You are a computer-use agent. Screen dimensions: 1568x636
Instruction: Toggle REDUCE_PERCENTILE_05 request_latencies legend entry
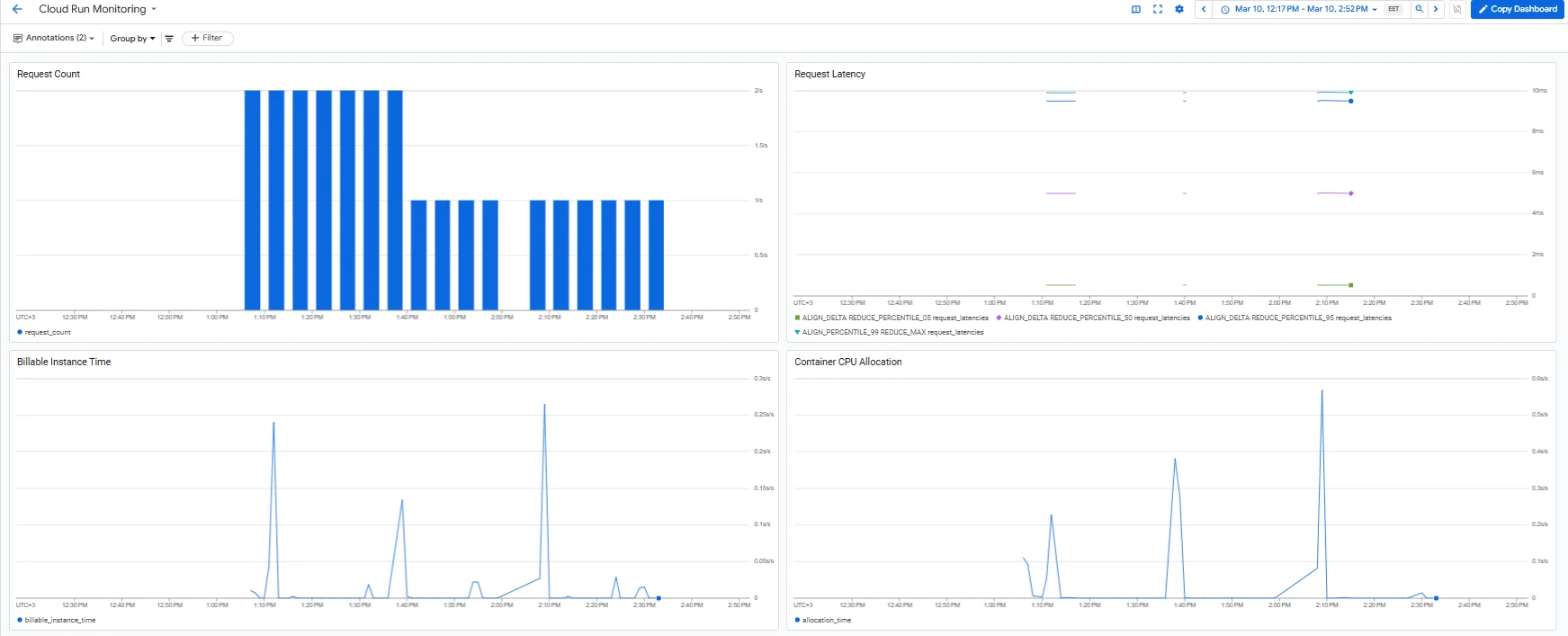(892, 318)
